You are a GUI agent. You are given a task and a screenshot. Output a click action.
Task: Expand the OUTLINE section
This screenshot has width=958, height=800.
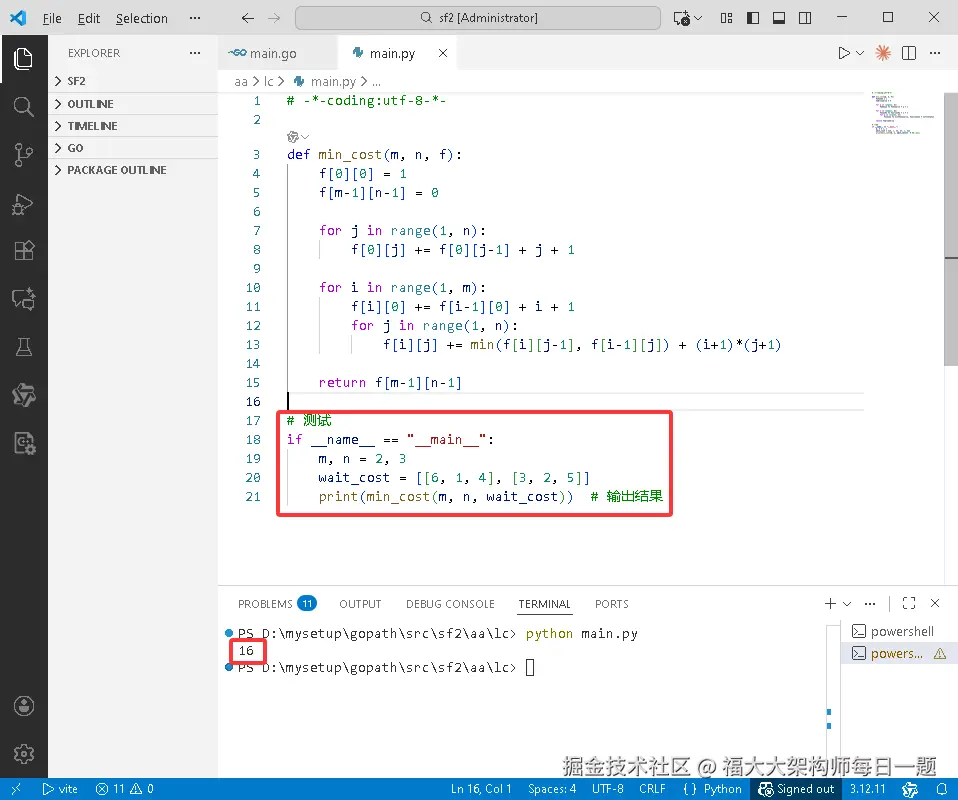pyautogui.click(x=133, y=104)
